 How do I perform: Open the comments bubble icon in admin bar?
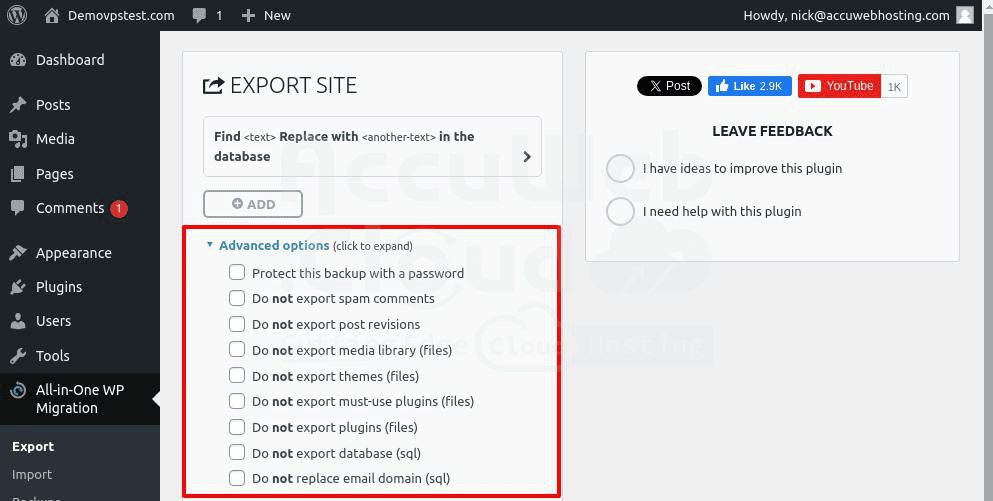pyautogui.click(x=198, y=15)
